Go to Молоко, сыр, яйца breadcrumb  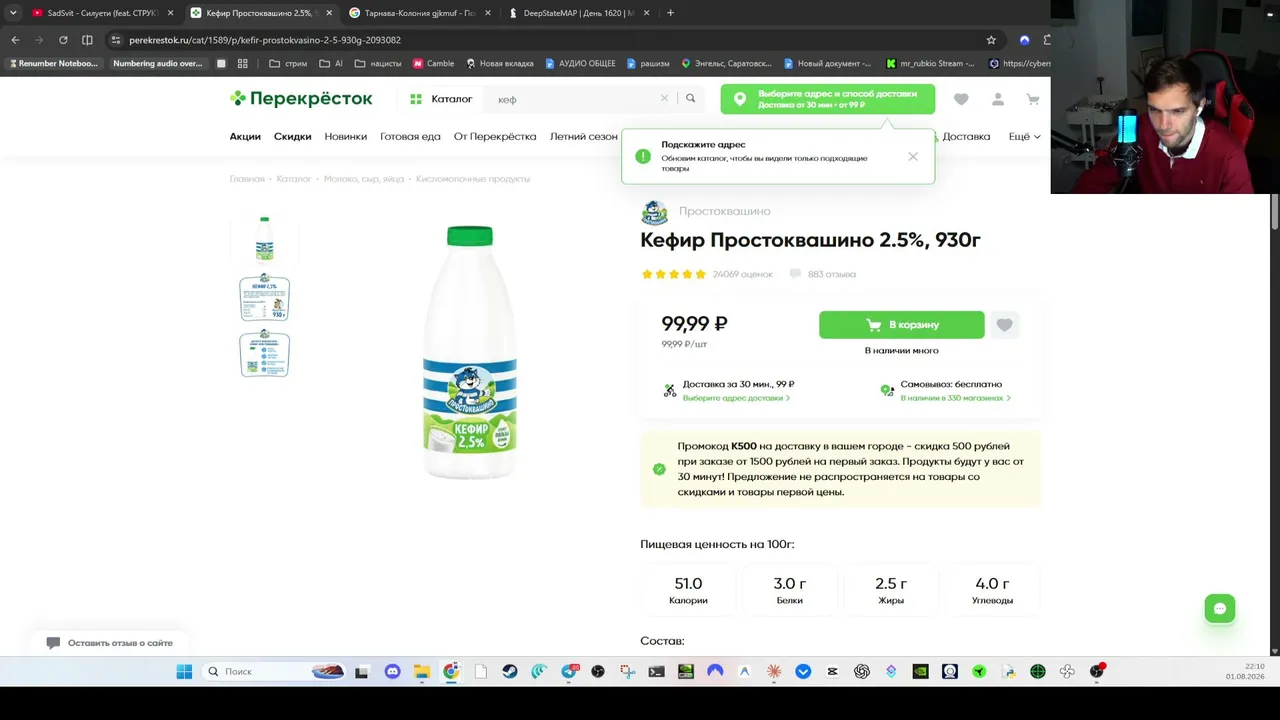[364, 179]
